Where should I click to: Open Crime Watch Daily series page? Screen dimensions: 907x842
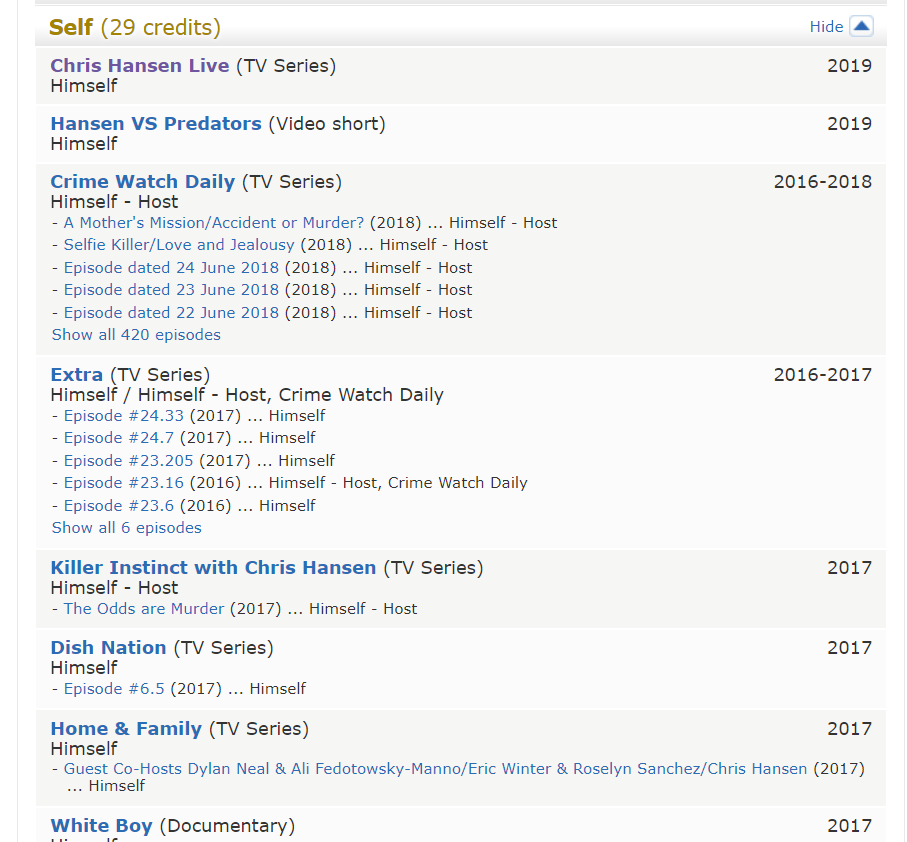[142, 181]
